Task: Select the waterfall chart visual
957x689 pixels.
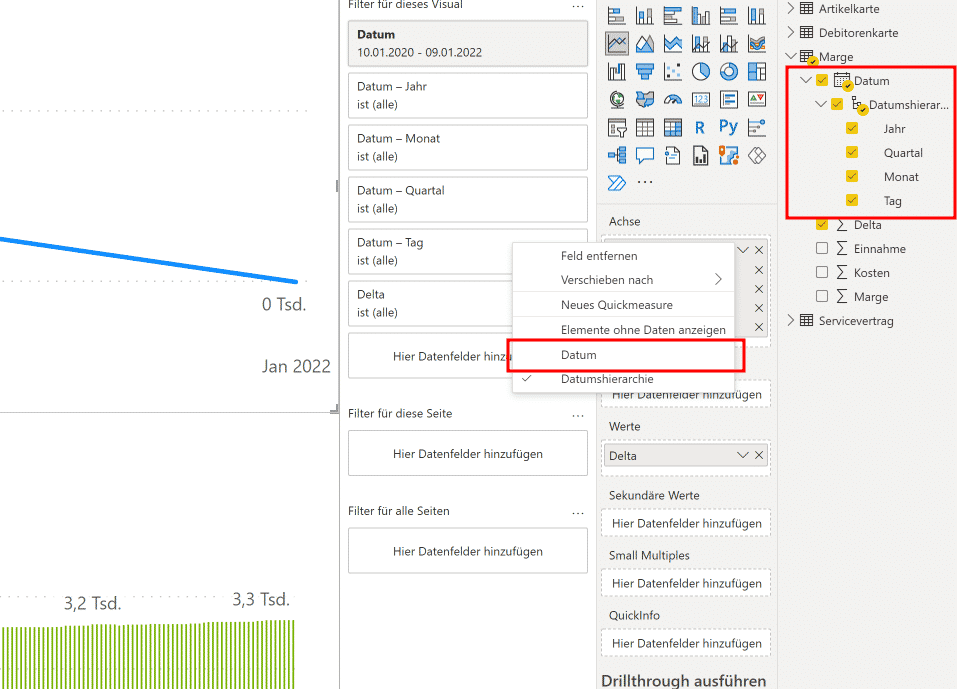Action: pyautogui.click(x=616, y=71)
